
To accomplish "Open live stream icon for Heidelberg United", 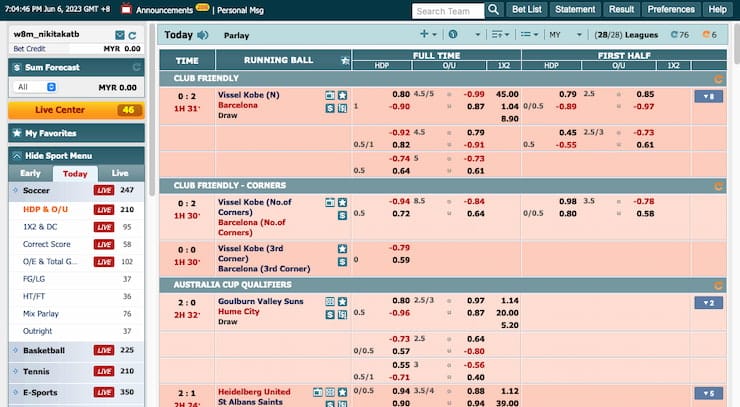I will [x=318, y=392].
